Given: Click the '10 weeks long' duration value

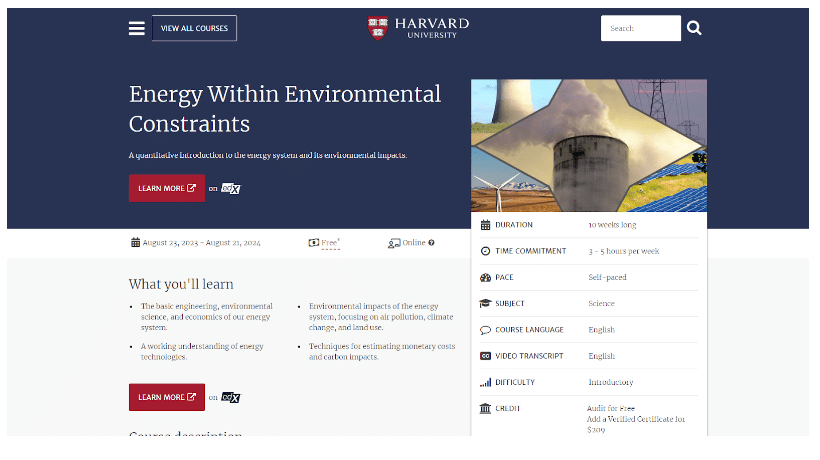Looking at the screenshot, I should pyautogui.click(x=612, y=225).
